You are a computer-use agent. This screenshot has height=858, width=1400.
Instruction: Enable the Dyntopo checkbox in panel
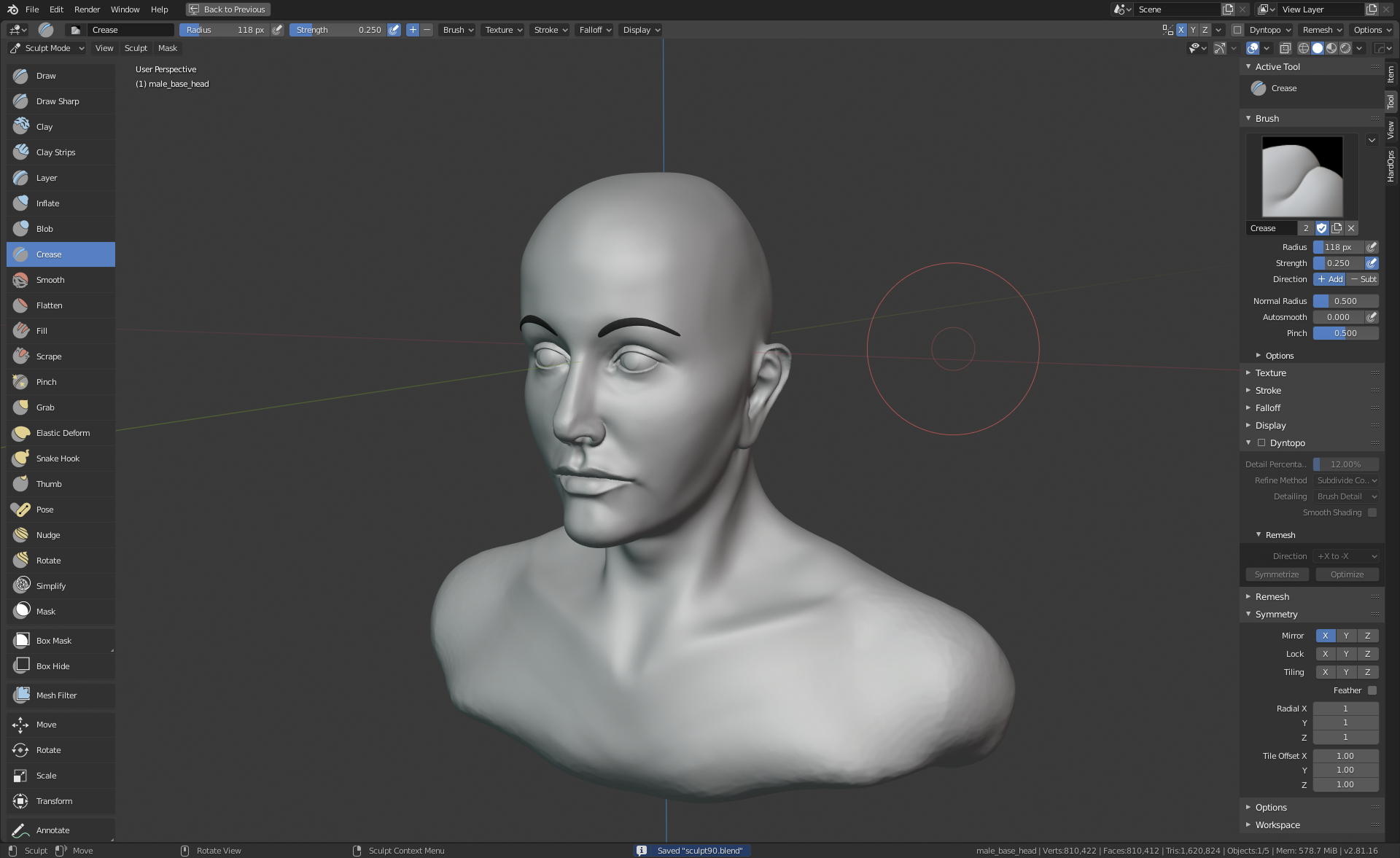1261,443
